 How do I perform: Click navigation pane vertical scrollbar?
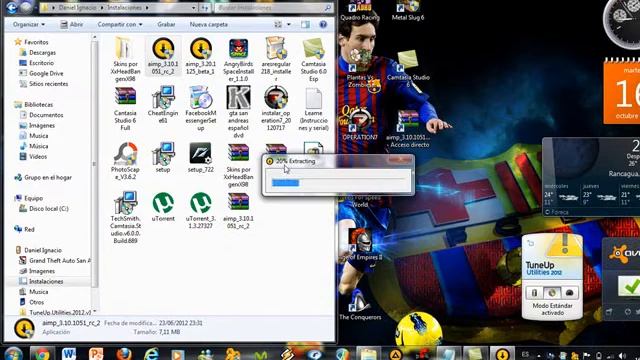pyautogui.click(x=95, y=163)
